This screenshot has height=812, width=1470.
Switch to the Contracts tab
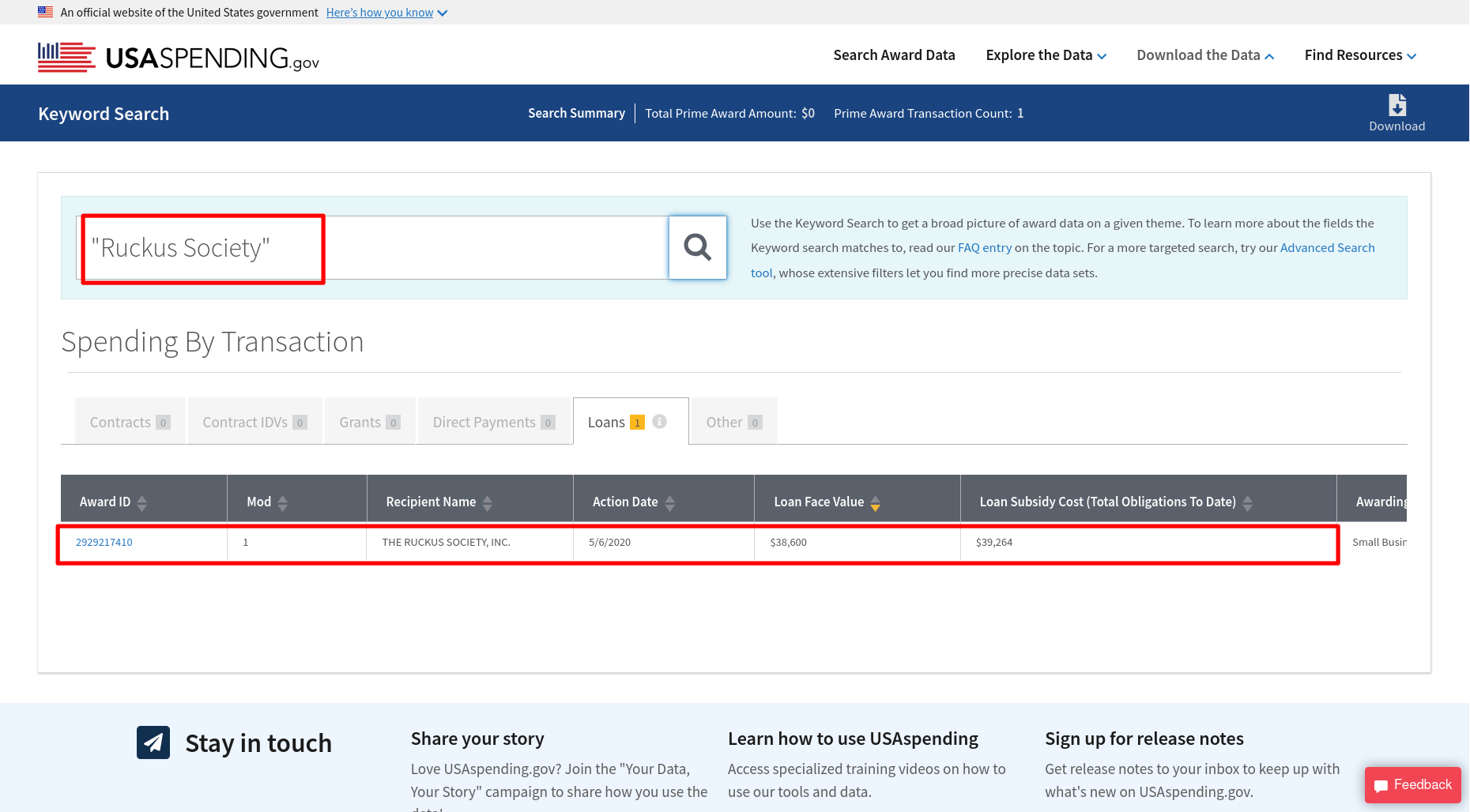click(x=130, y=422)
